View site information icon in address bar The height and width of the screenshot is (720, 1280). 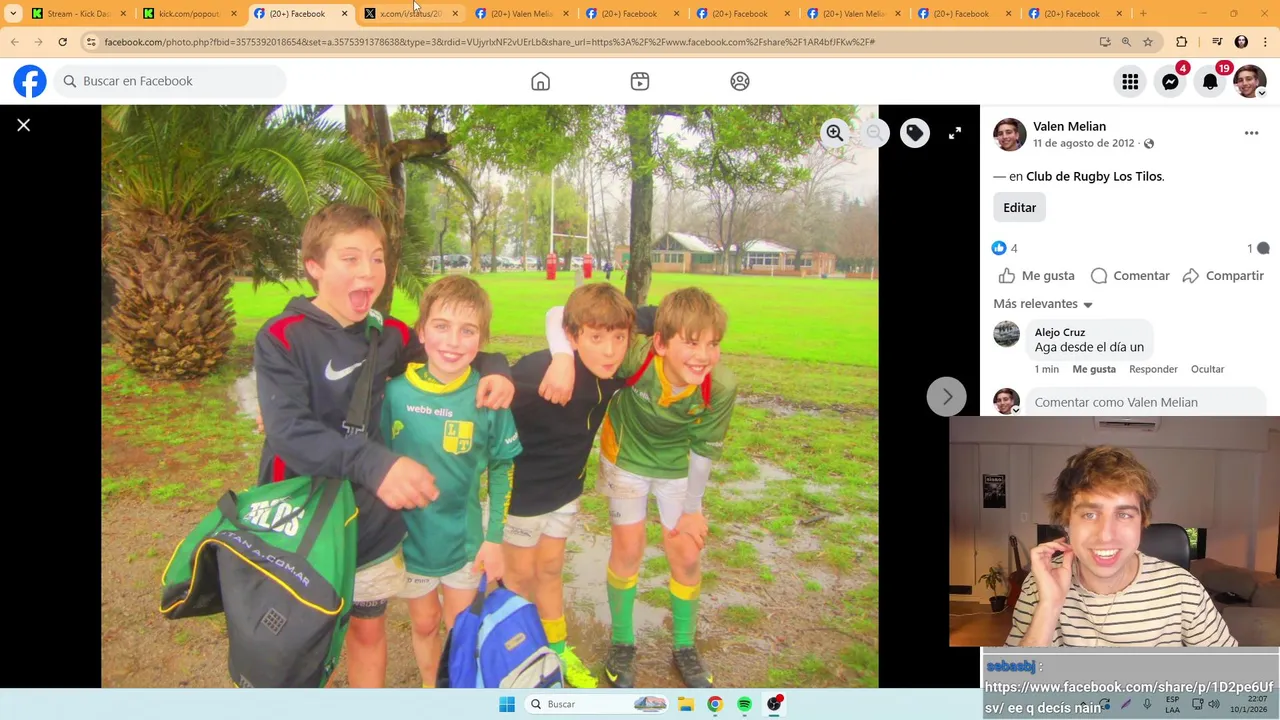(91, 42)
